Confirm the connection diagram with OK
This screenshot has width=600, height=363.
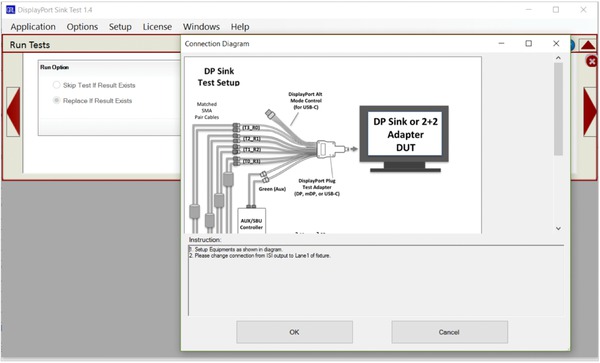click(294, 332)
